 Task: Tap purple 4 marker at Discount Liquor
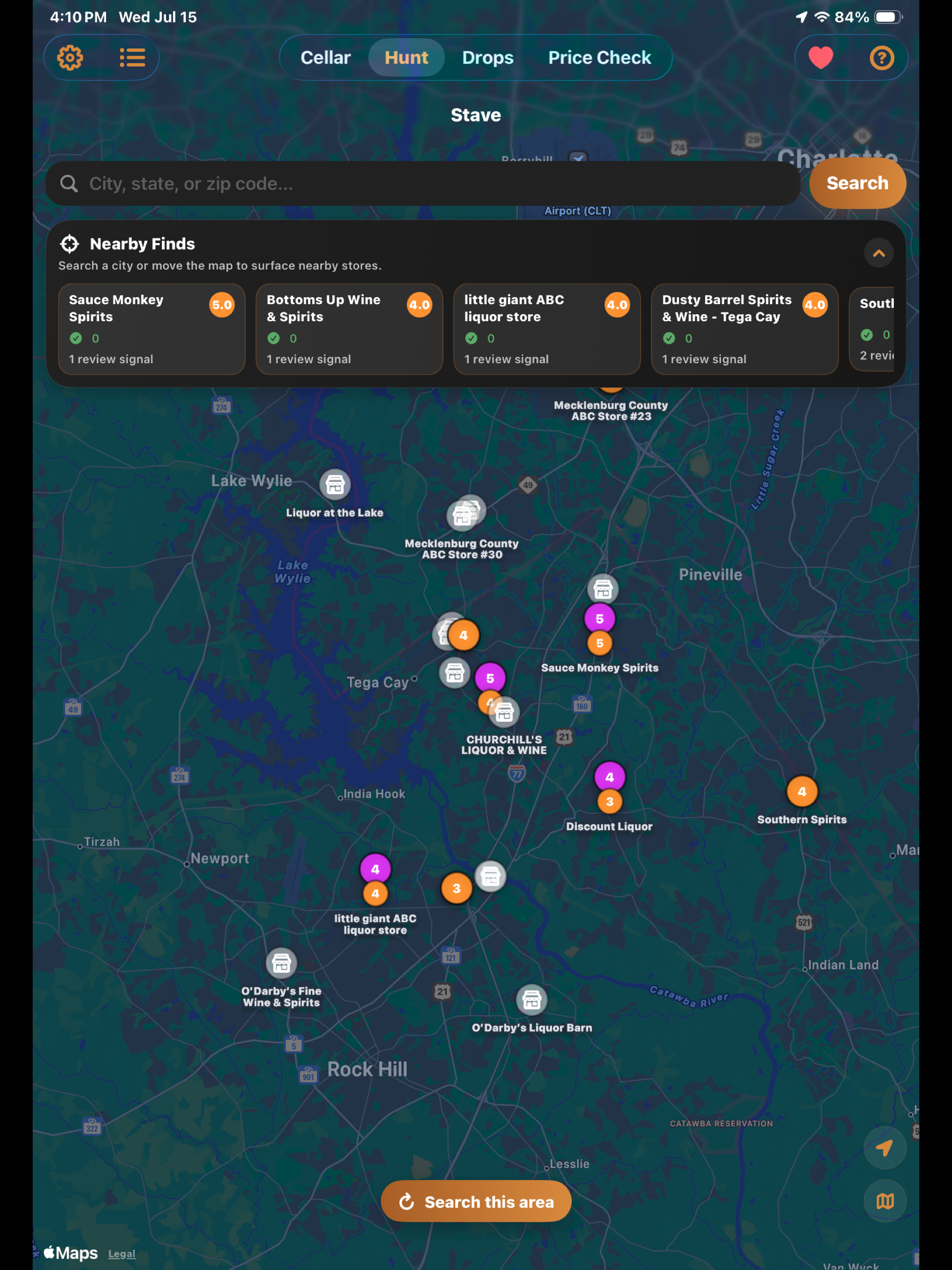coord(609,777)
